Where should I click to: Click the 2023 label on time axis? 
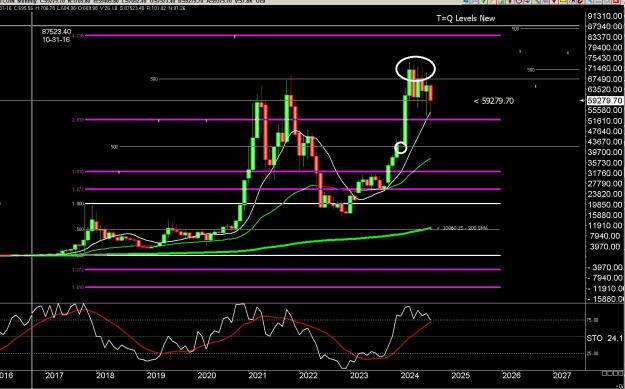pos(359,376)
